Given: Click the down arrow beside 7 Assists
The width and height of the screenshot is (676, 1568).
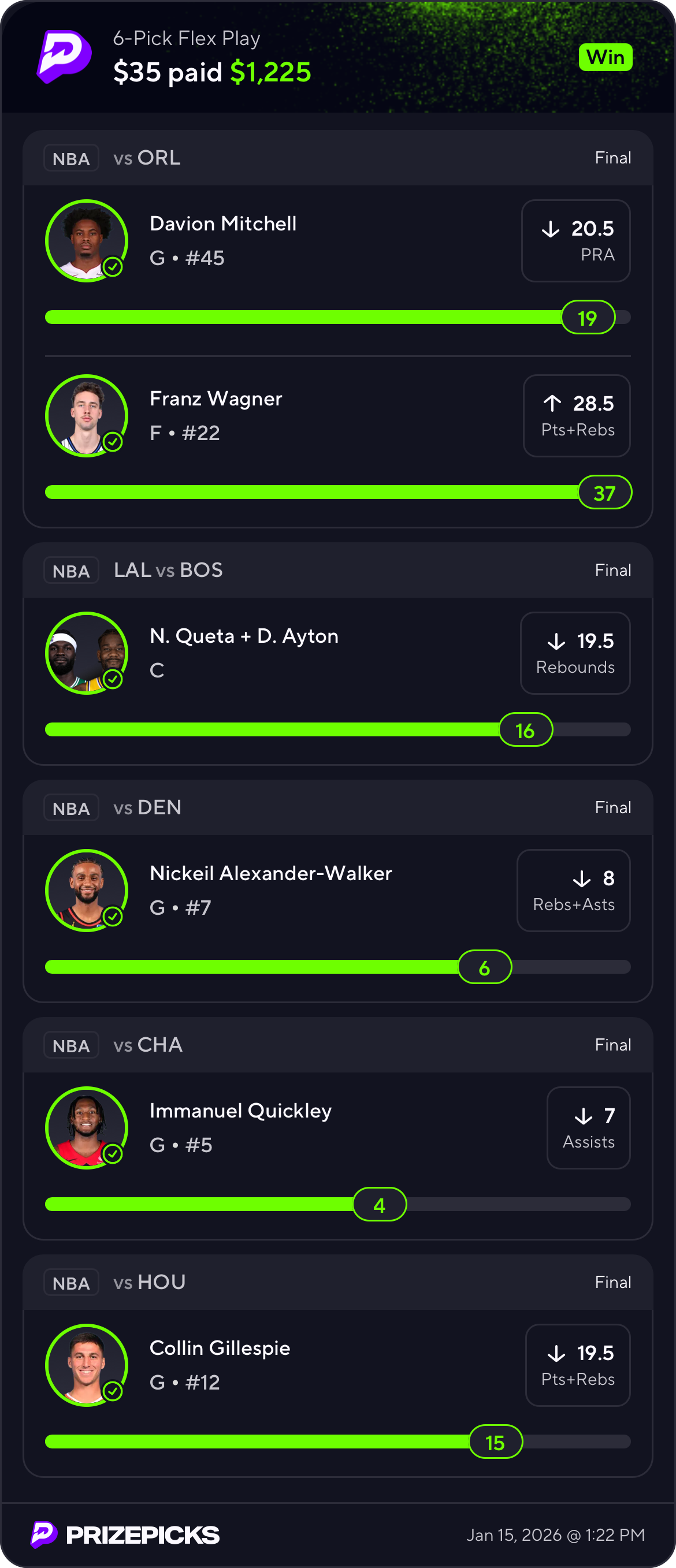Looking at the screenshot, I should (584, 1116).
